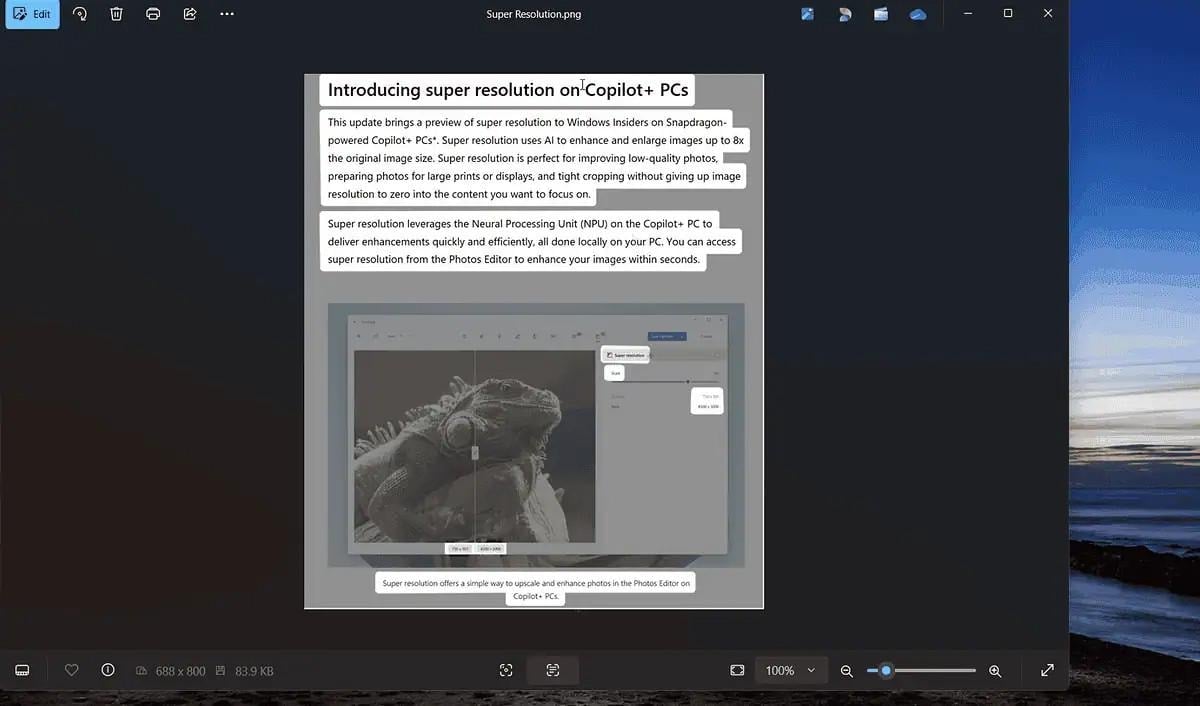The width and height of the screenshot is (1200, 706).
Task: Show file info with the info icon
Action: 108,670
